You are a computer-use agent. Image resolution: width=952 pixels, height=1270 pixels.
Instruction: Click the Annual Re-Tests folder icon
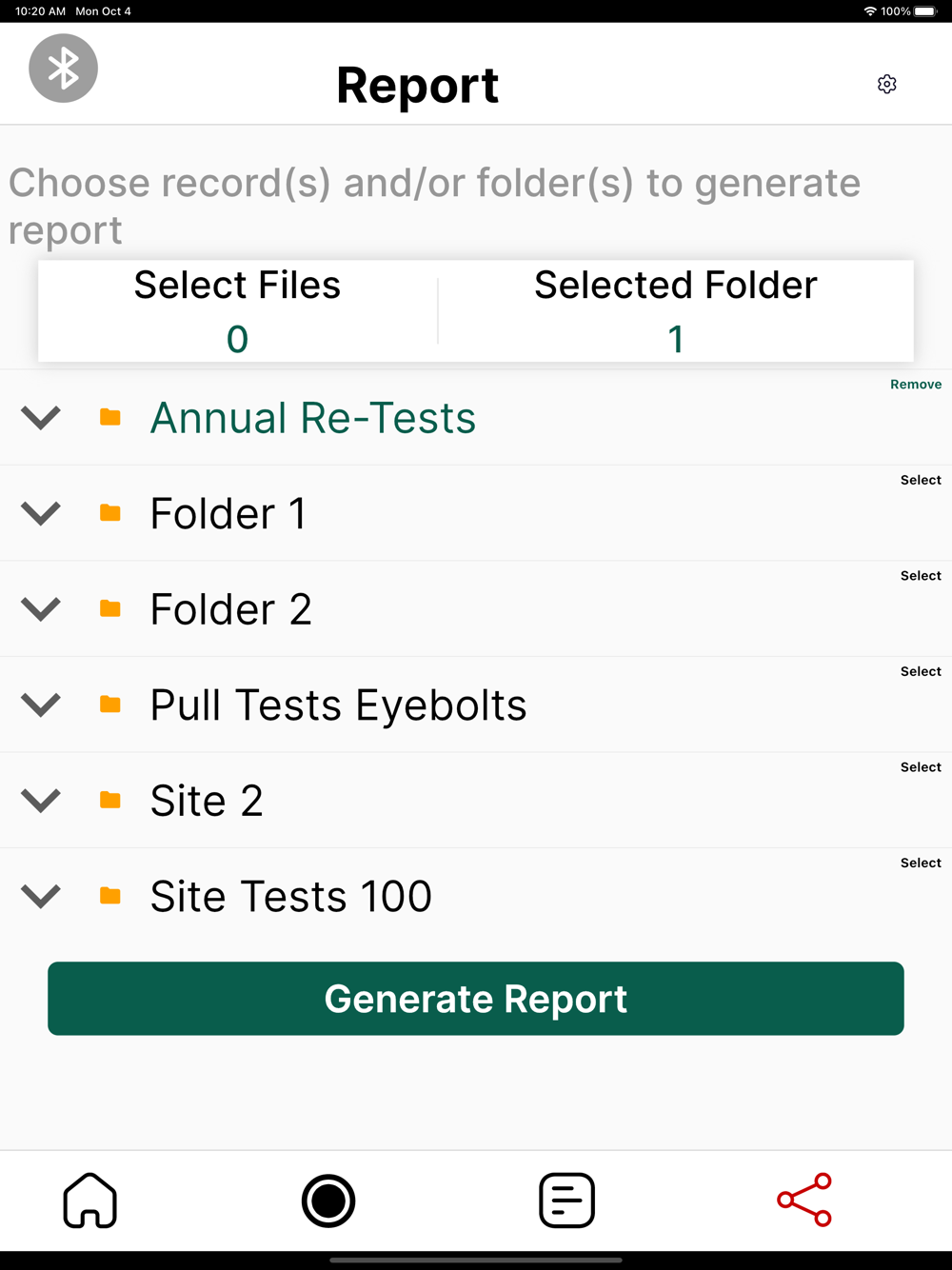[x=110, y=417]
